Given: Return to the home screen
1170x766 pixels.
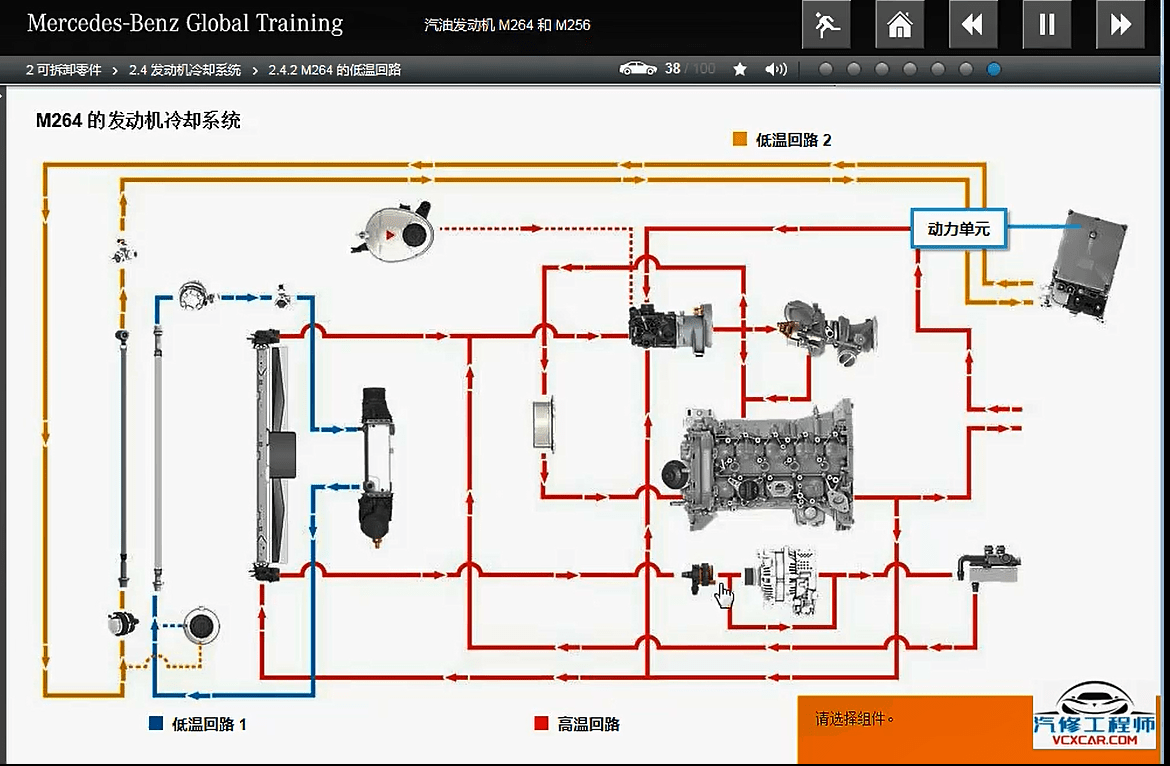Looking at the screenshot, I should (898, 24).
